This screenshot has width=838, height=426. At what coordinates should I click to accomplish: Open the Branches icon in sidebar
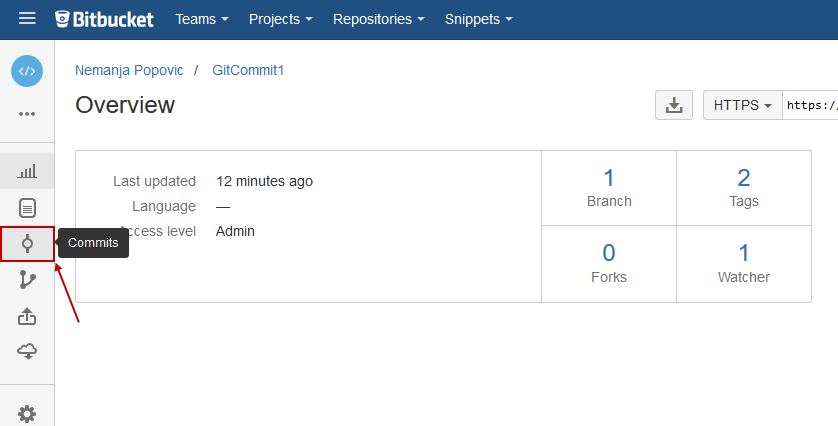point(27,280)
